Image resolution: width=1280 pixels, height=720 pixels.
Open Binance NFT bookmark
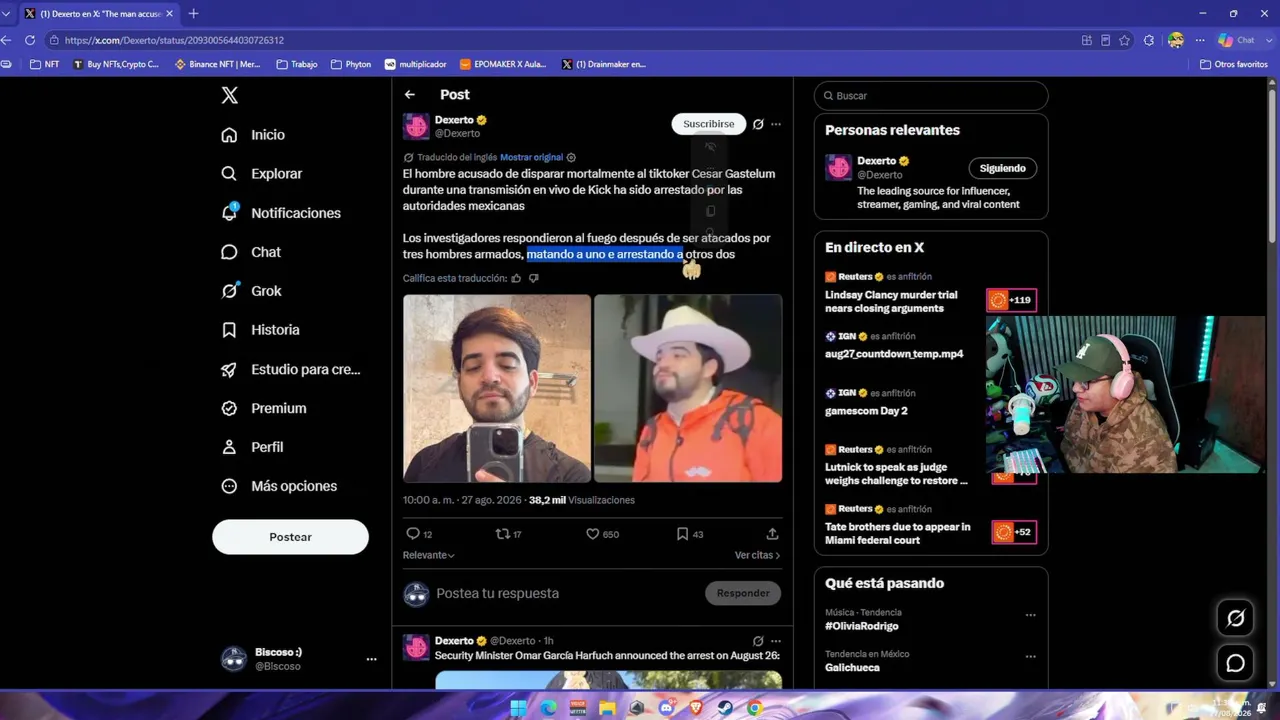click(217, 64)
